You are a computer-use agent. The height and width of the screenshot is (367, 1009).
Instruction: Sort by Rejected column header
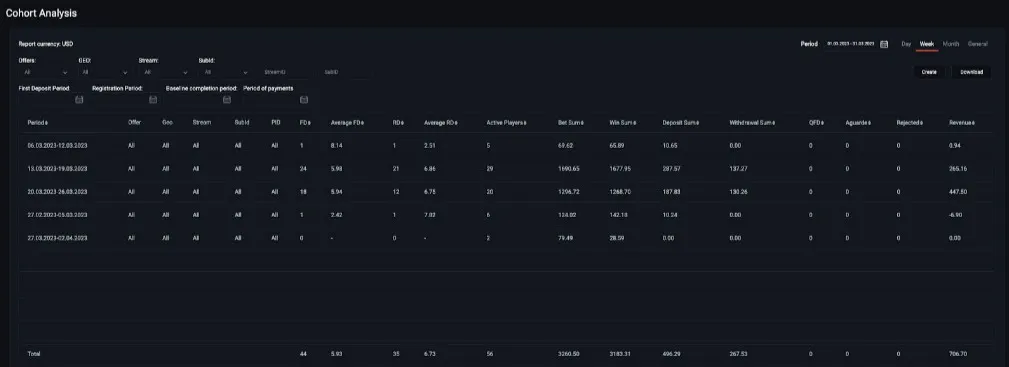point(910,122)
